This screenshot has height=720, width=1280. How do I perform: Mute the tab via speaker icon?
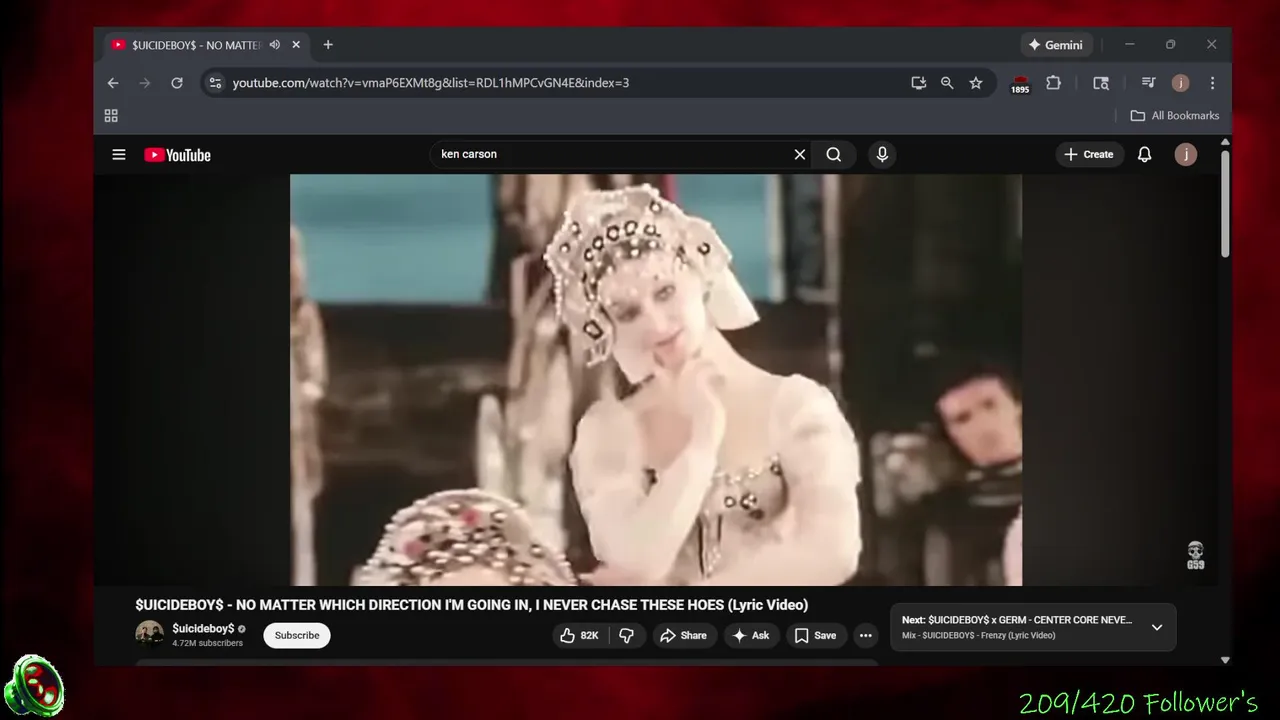275,45
